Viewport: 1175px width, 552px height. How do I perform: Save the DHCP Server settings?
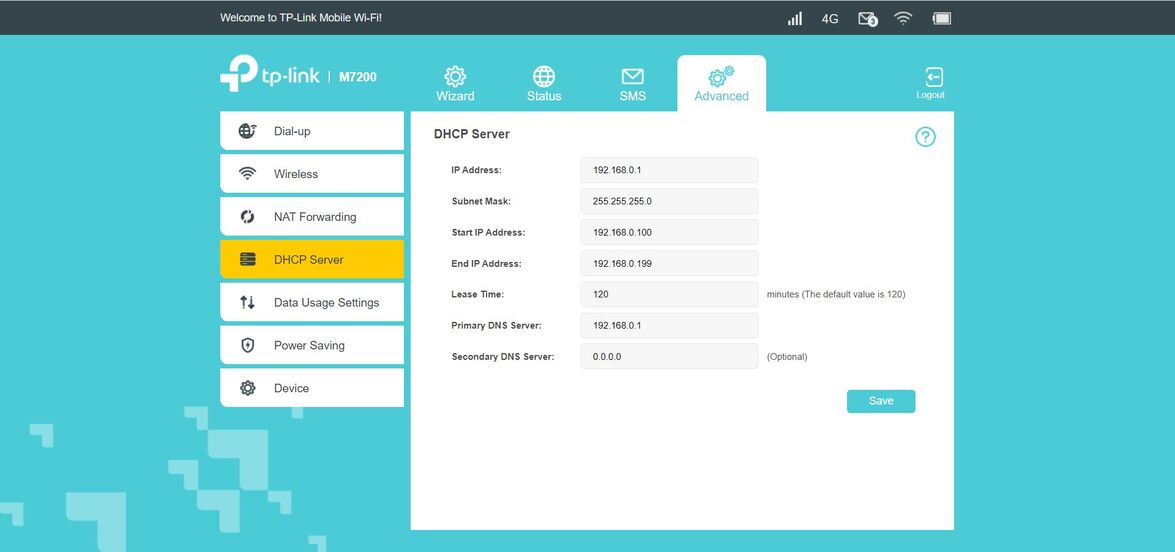880,401
